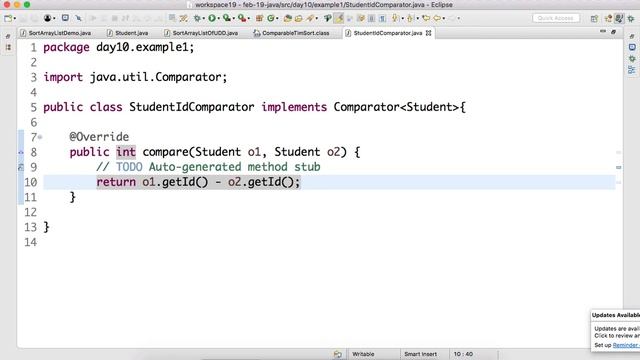
Task: Click the Previous Annotation arrow icon
Action: tap(410, 18)
